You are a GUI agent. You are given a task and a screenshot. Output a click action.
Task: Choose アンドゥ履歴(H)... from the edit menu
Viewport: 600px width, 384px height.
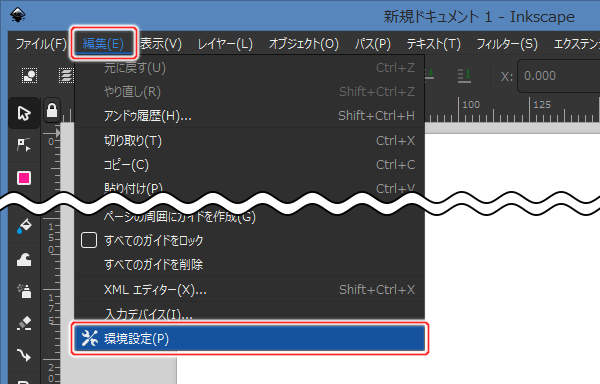point(249,115)
